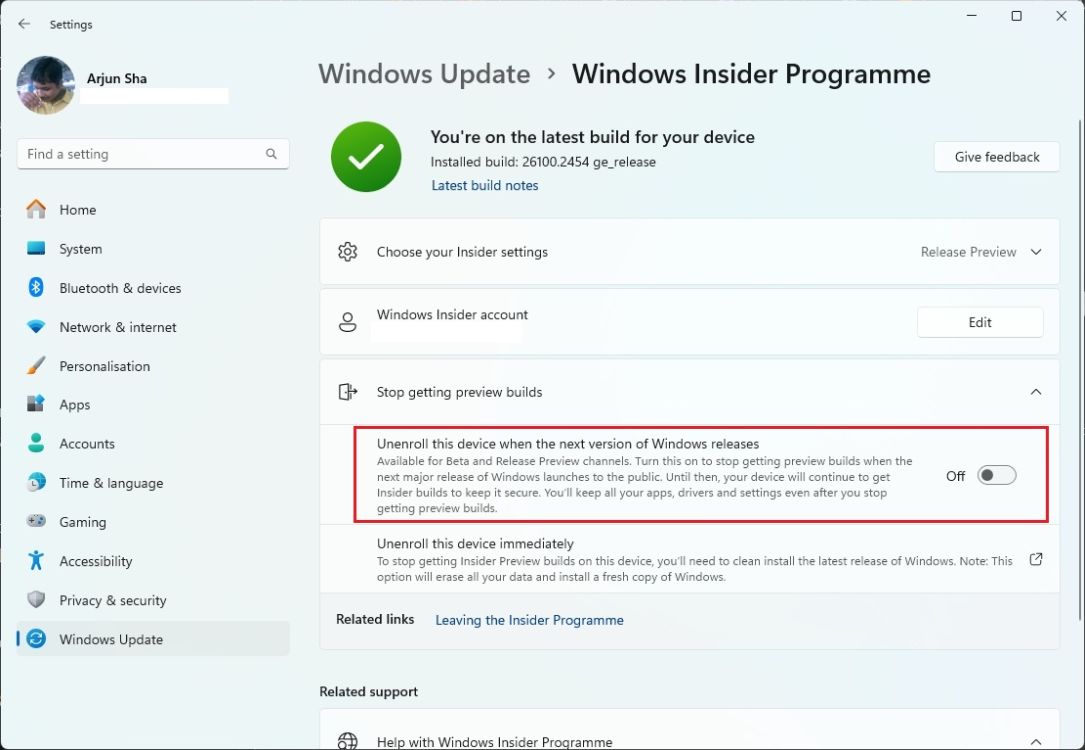Enable unenroll when next Windows version releases
This screenshot has width=1085, height=750.
click(996, 475)
